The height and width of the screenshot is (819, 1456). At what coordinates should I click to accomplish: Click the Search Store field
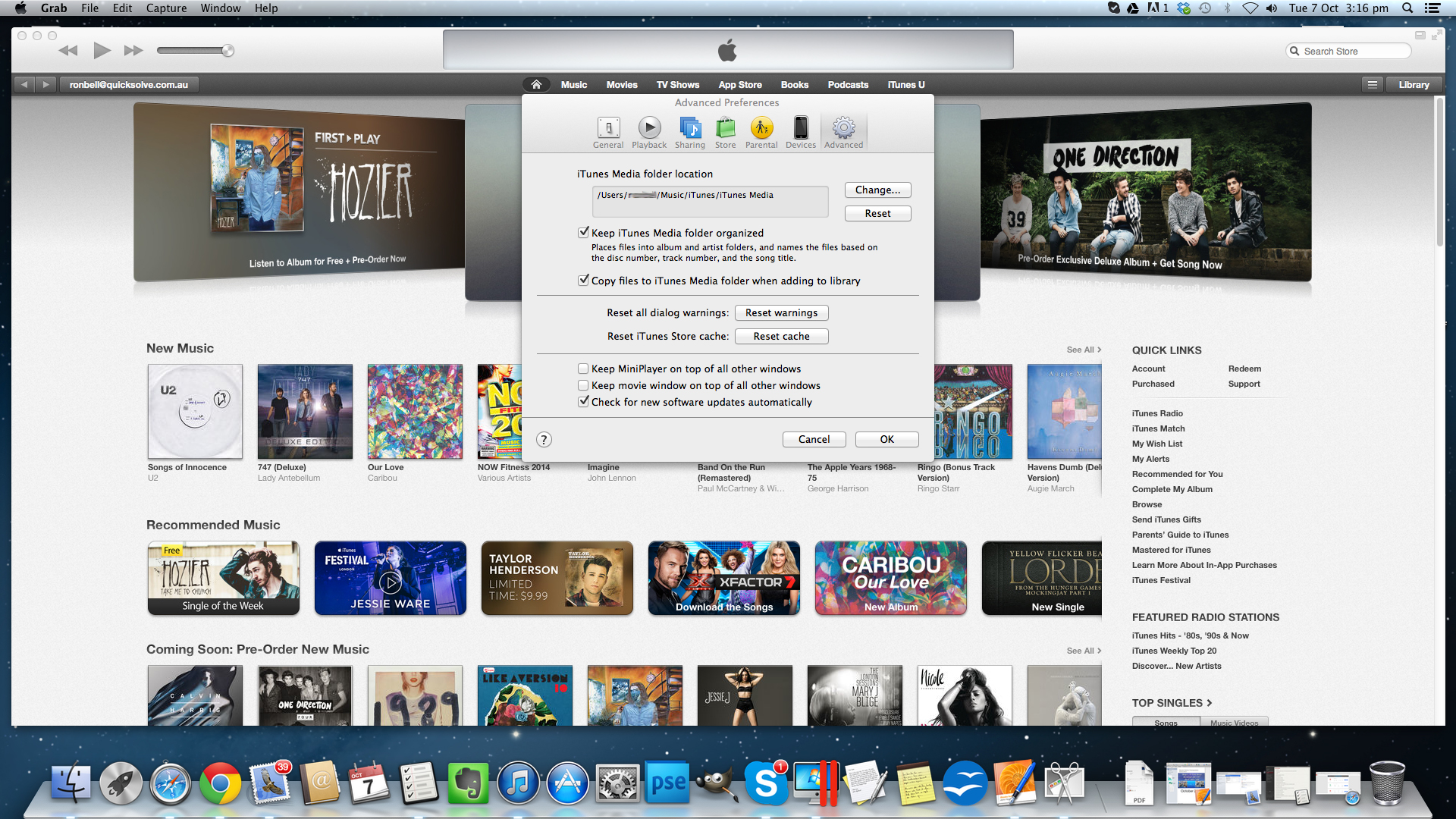[x=1349, y=51]
